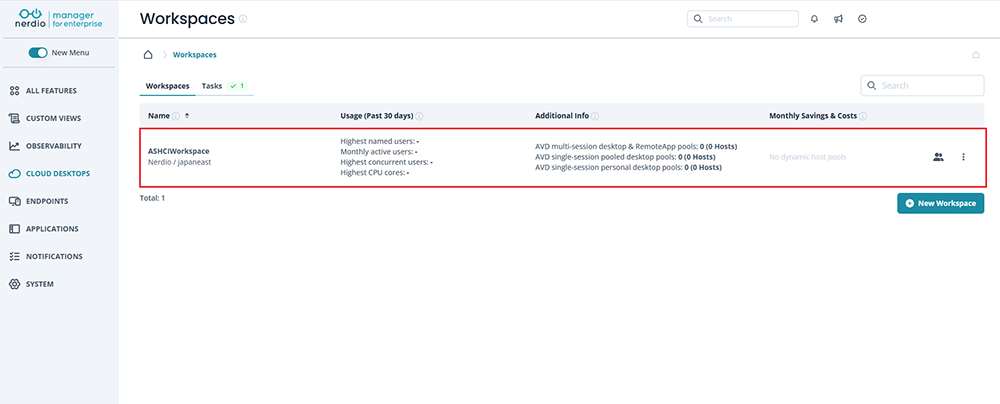This screenshot has width=1000, height=404.
Task: Click AVD single-session pooled desktop pools line
Action: point(625,157)
